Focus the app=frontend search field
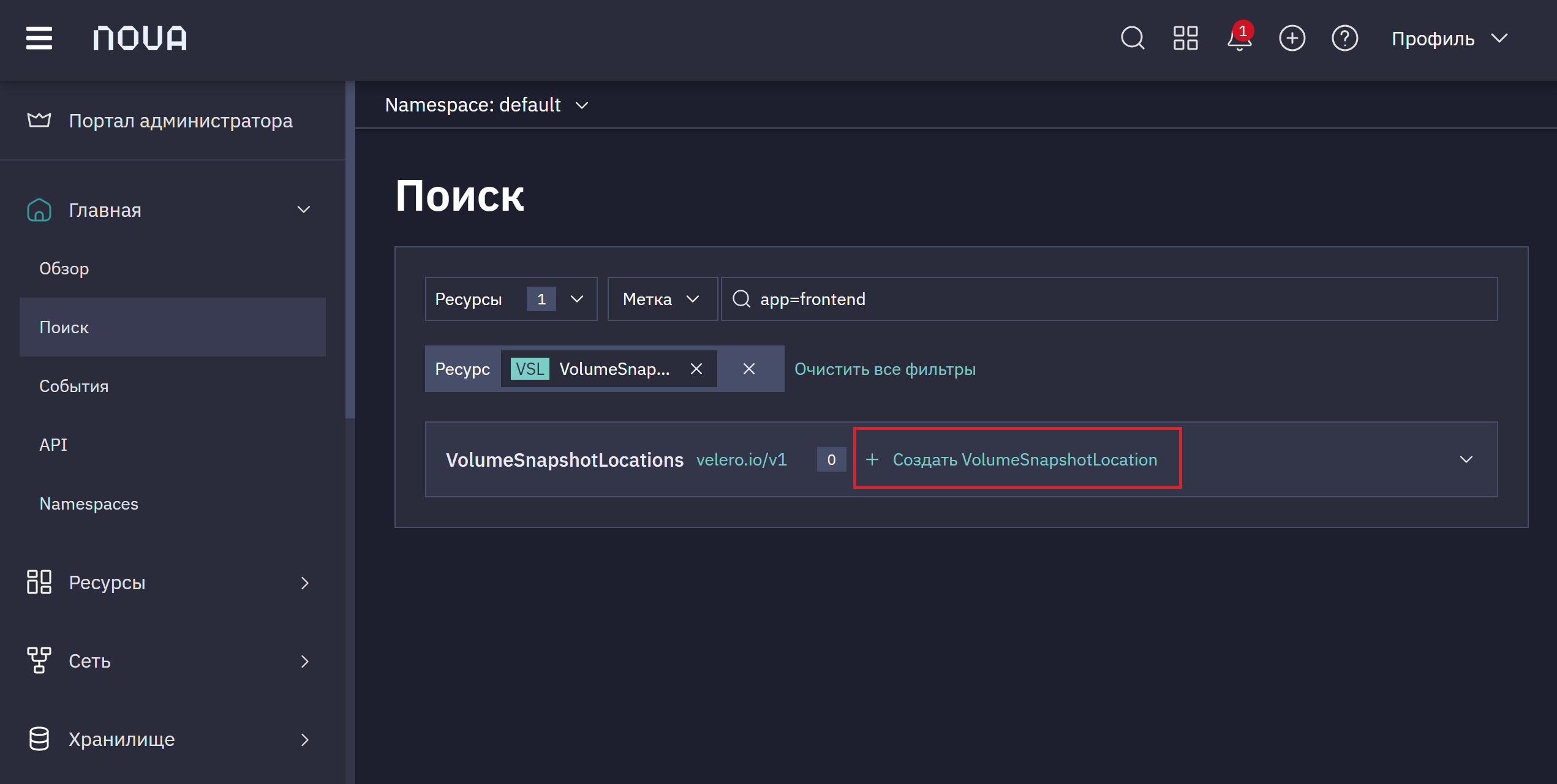Screen dimensions: 1557x784 pos(1109,299)
